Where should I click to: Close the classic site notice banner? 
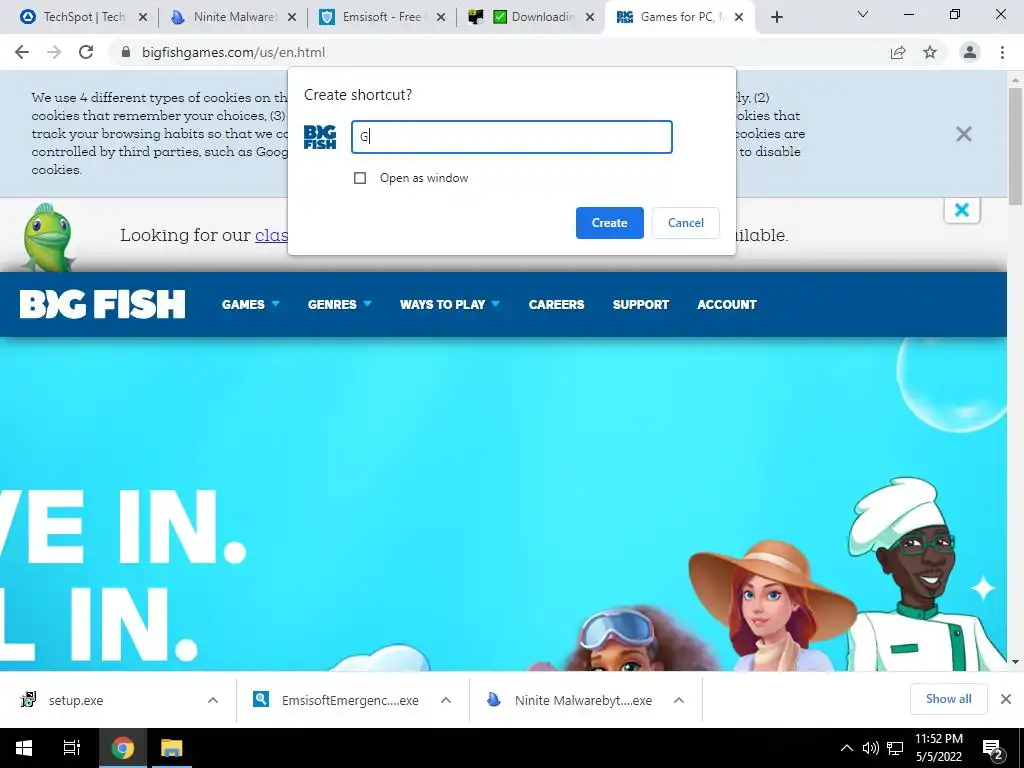pyautogui.click(x=962, y=210)
